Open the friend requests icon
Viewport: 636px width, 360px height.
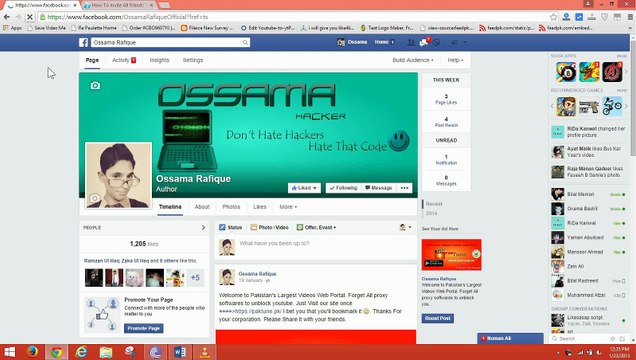pos(411,42)
